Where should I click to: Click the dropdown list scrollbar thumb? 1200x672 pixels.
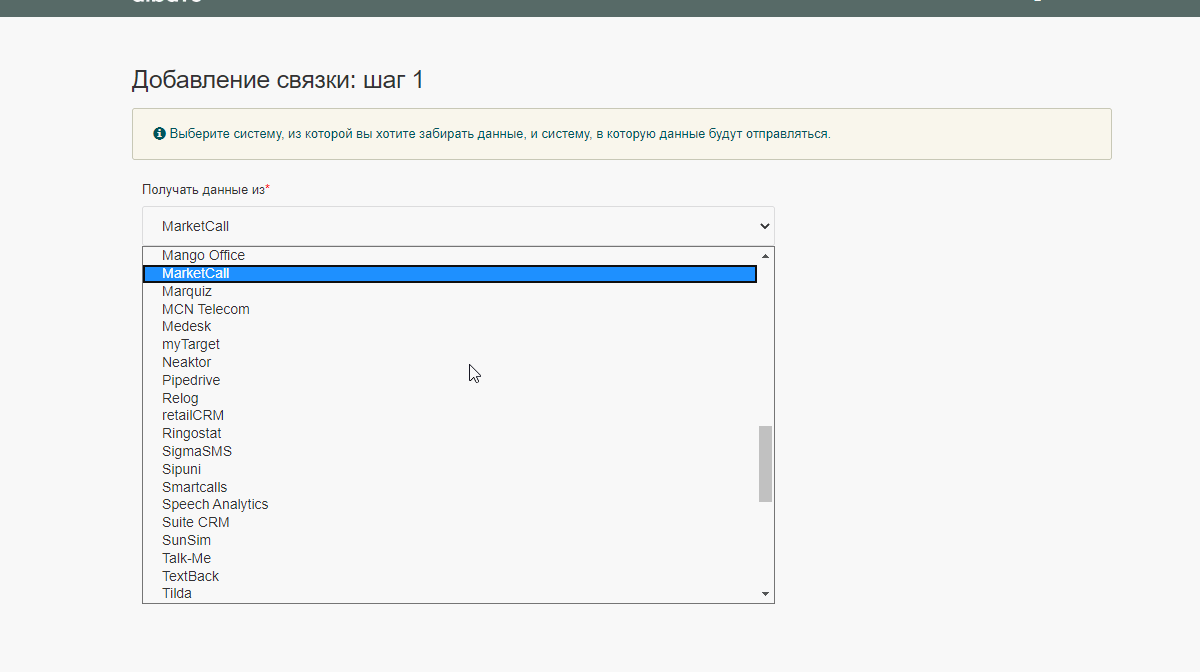(x=766, y=464)
